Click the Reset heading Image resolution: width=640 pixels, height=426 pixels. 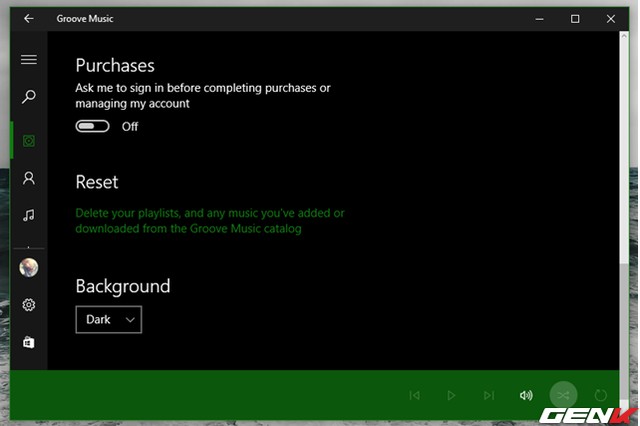tap(97, 182)
